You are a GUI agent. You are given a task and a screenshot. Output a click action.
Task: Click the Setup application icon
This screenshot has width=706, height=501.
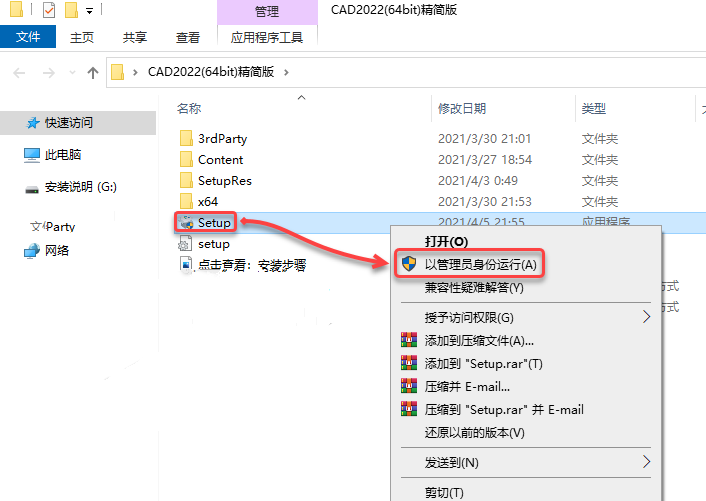pos(186,222)
